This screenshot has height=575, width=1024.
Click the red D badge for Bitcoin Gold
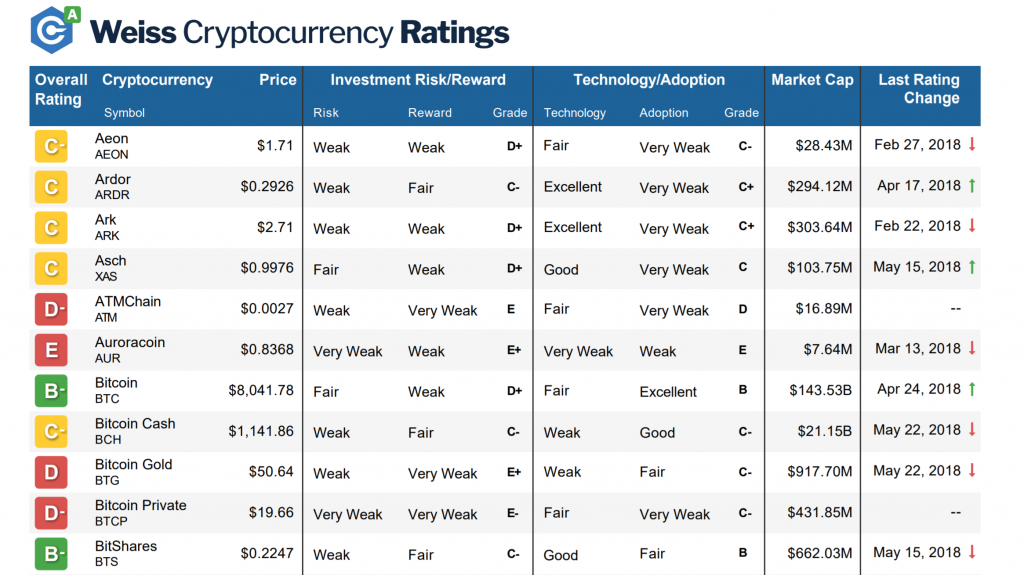[x=51, y=472]
